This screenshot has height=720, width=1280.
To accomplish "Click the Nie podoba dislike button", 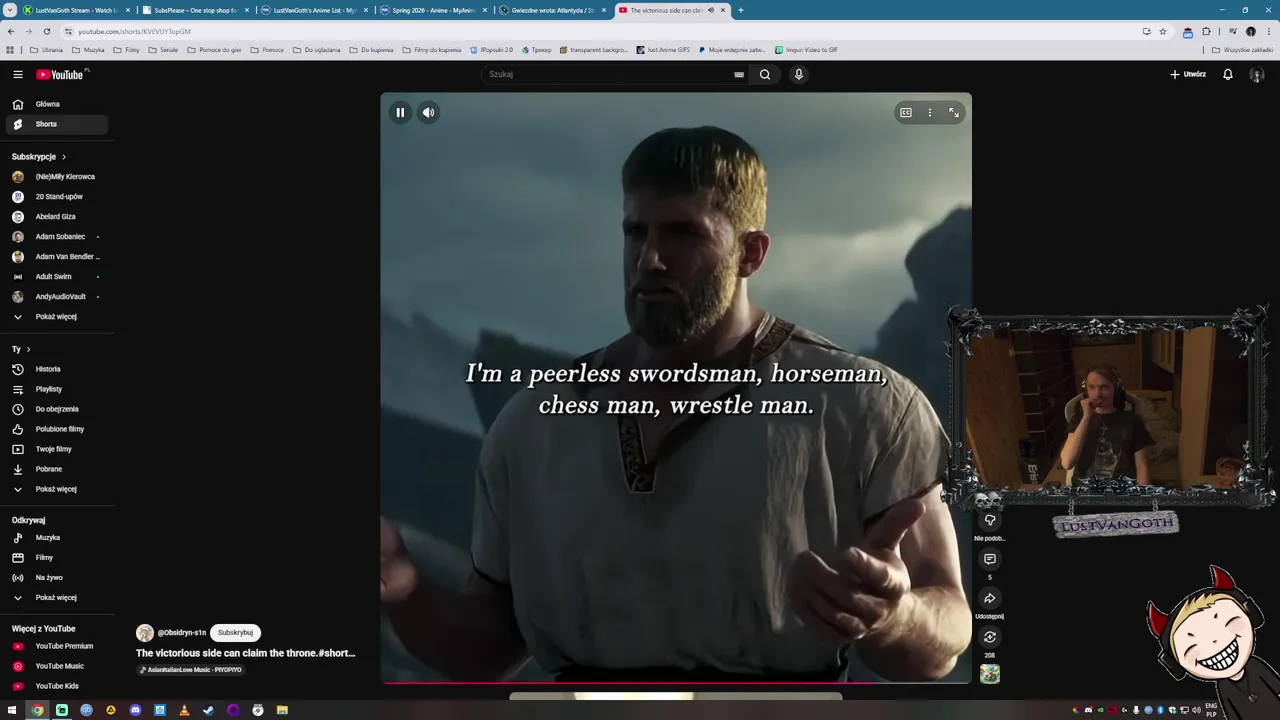I will 990,520.
